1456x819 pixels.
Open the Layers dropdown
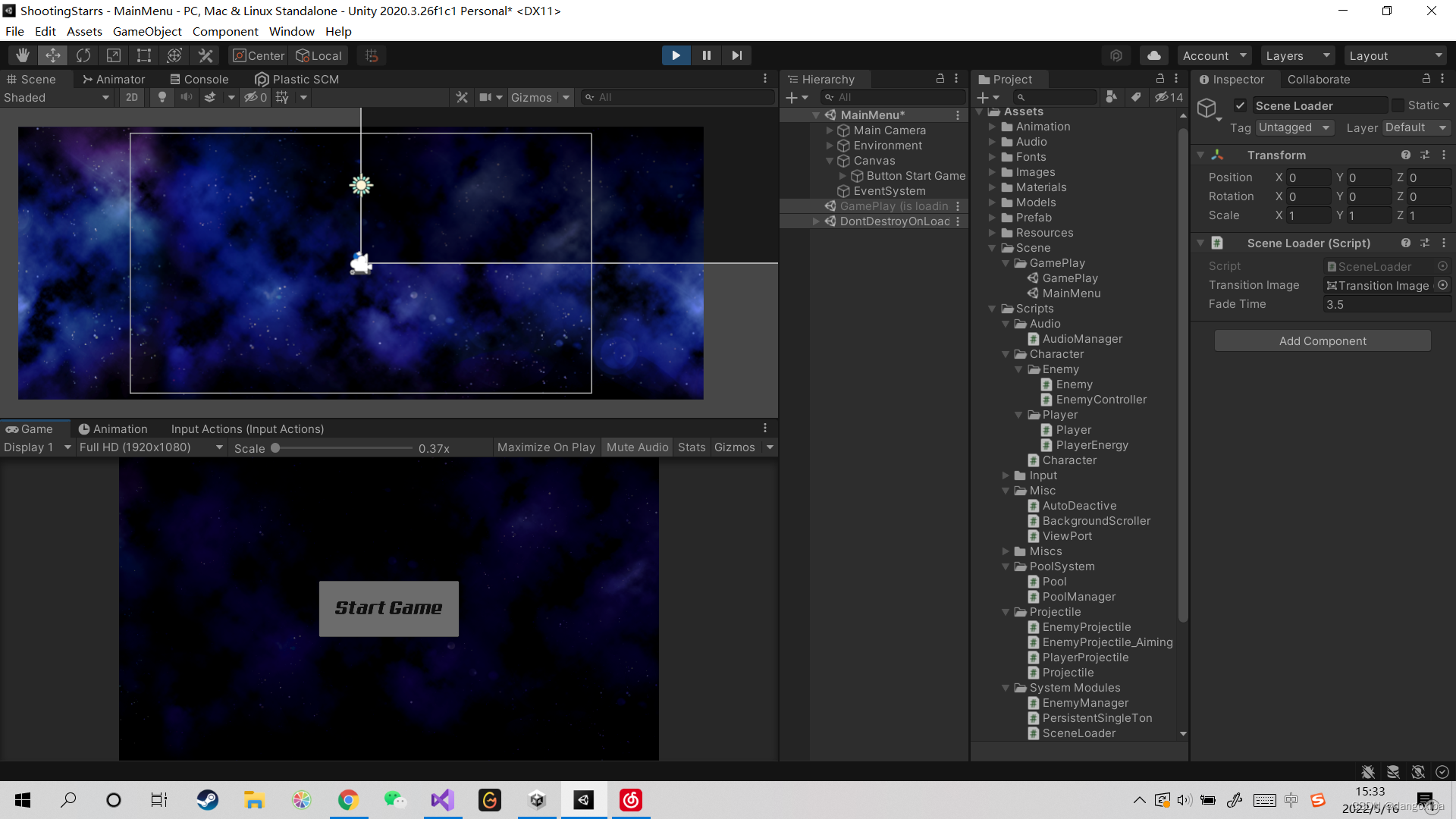click(1298, 55)
